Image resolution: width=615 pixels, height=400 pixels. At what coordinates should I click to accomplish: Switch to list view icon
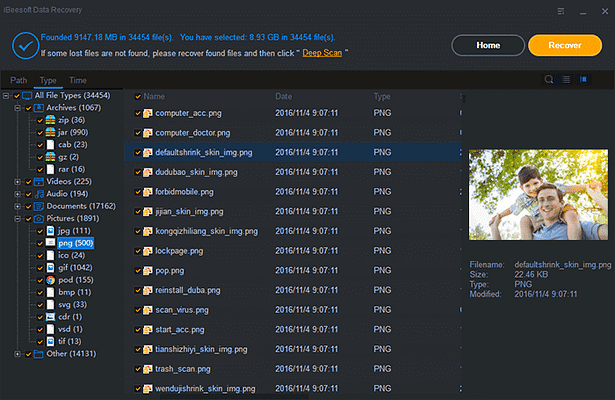coord(565,79)
